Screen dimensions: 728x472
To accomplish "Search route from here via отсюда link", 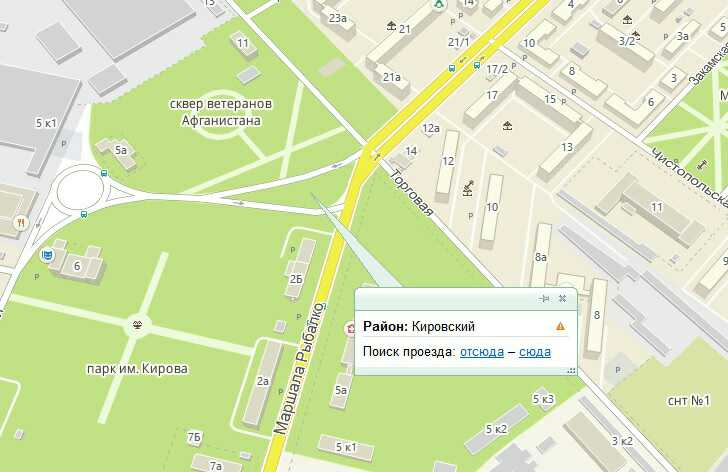I will point(481,352).
